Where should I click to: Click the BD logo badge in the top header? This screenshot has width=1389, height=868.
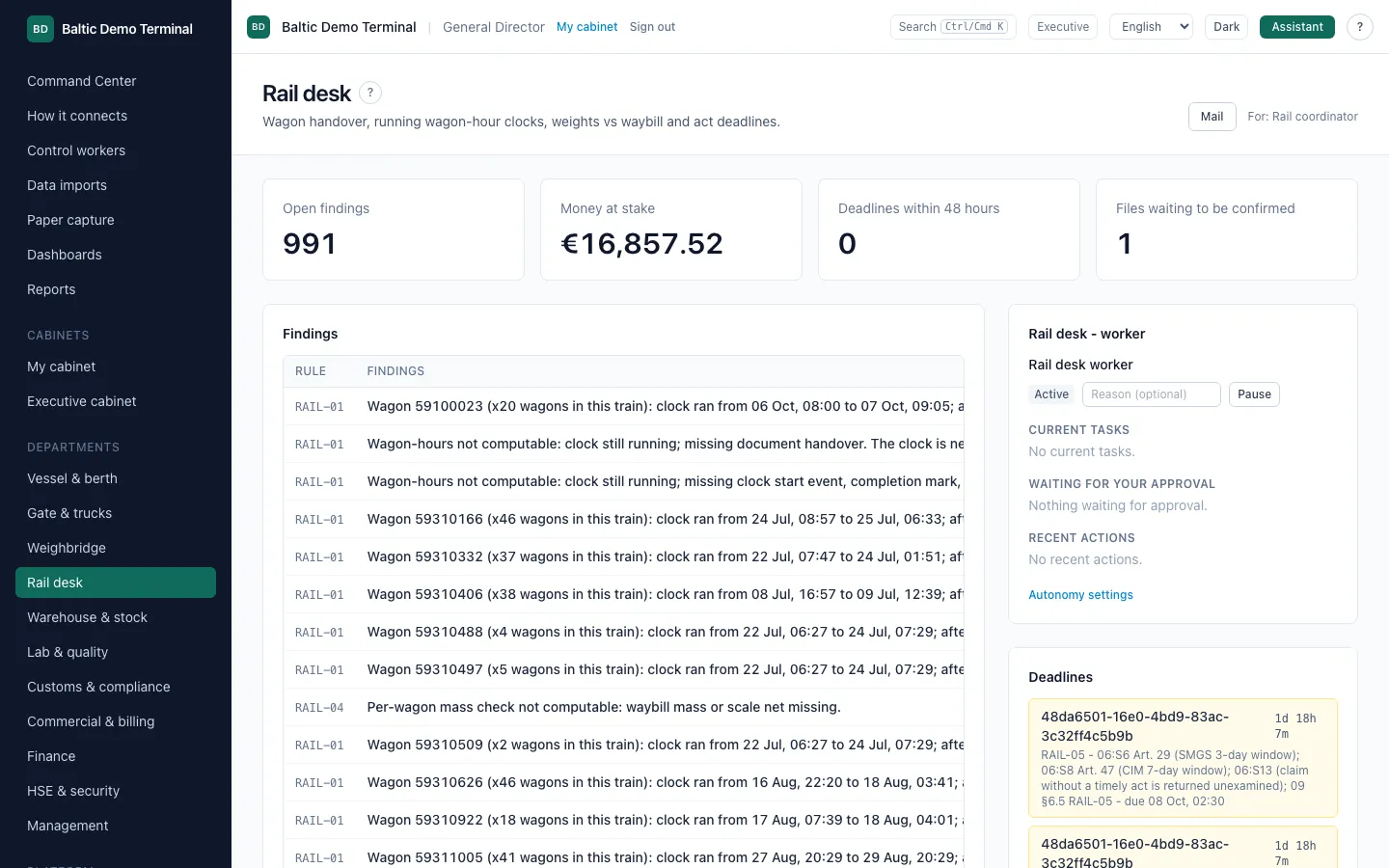click(x=259, y=27)
